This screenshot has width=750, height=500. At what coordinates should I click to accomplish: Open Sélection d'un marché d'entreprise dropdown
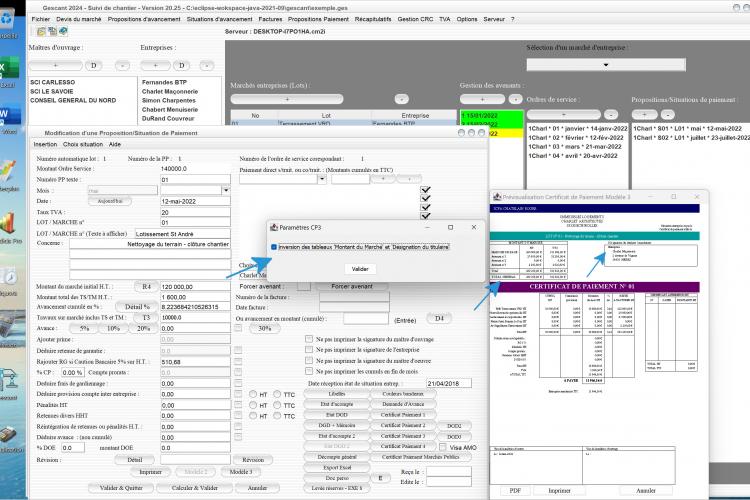(606, 65)
